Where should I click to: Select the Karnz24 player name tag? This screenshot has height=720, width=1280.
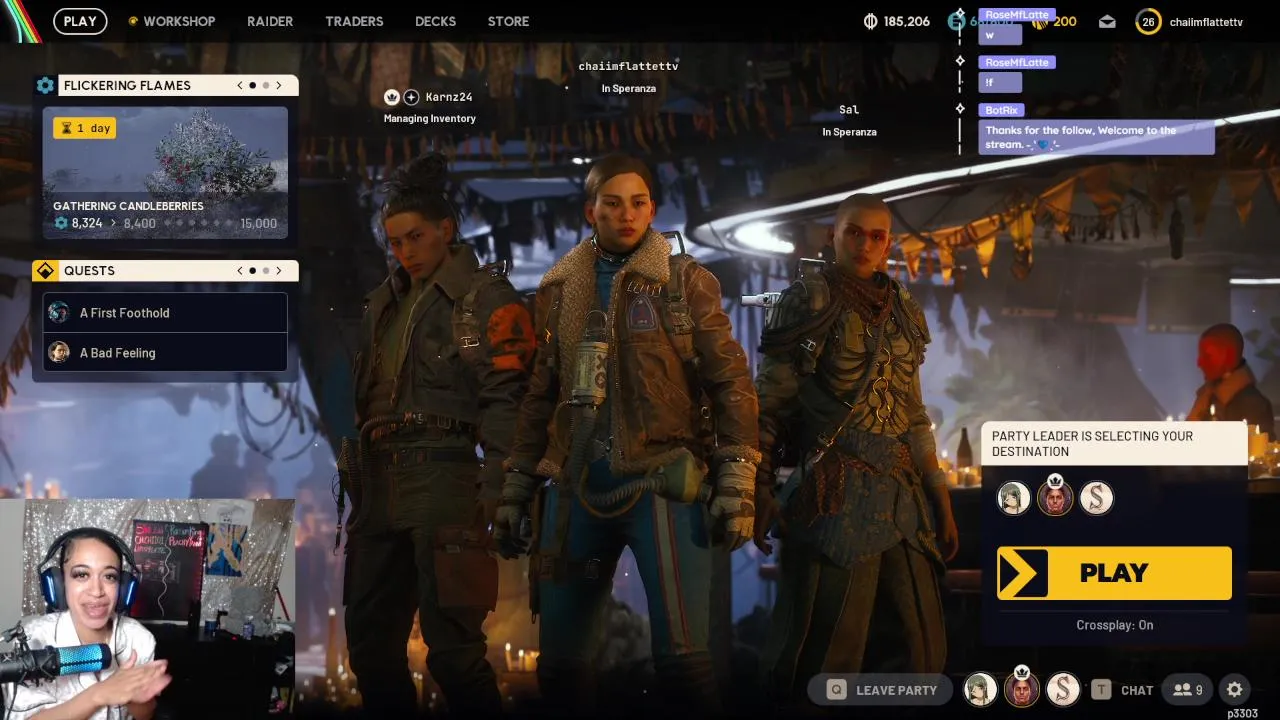449,97
